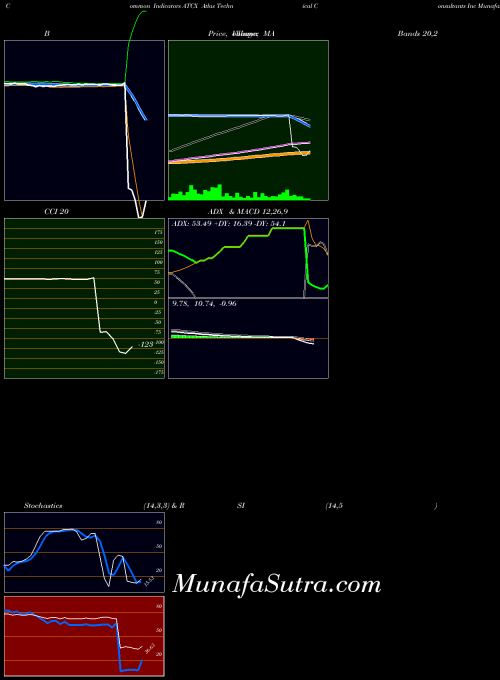
Task: Click the 'ADX: 53.49 +DY: 16.39 -DY: 54.1' readout
Action: coord(229,224)
